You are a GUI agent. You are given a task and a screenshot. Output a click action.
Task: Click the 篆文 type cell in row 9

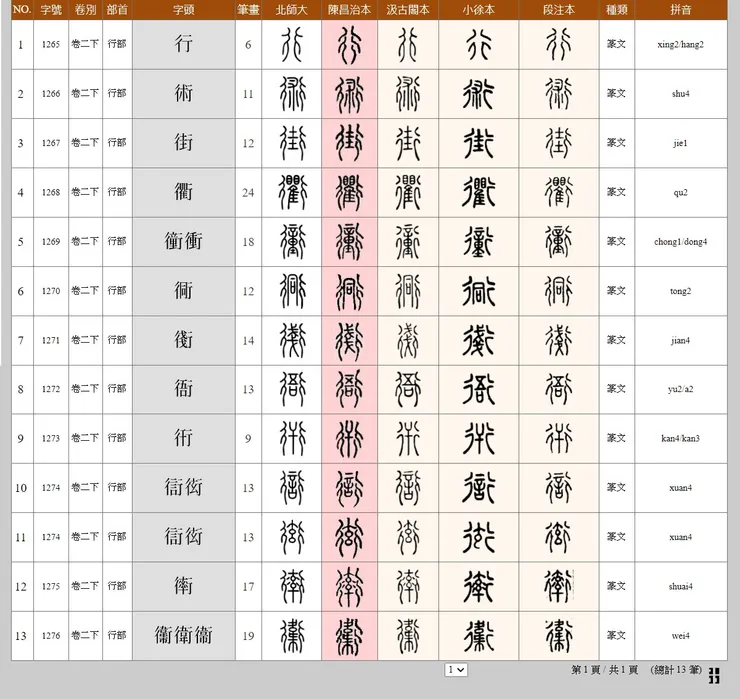(x=616, y=438)
